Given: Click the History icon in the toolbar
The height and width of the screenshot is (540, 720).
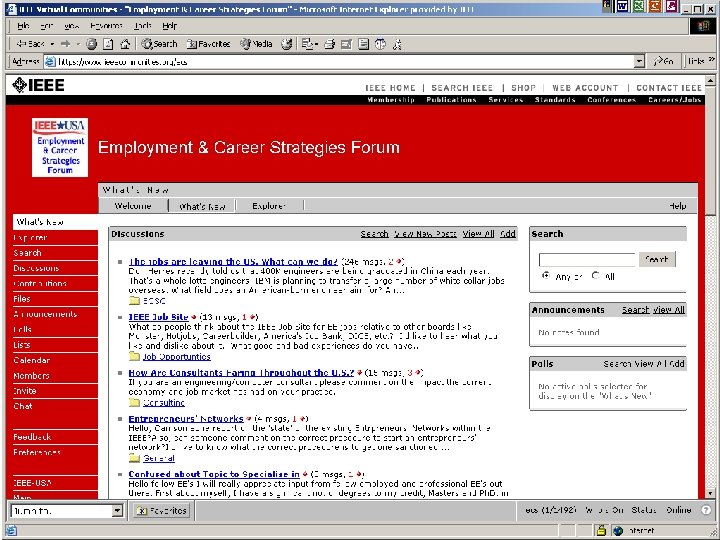Looking at the screenshot, I should click(x=287, y=44).
